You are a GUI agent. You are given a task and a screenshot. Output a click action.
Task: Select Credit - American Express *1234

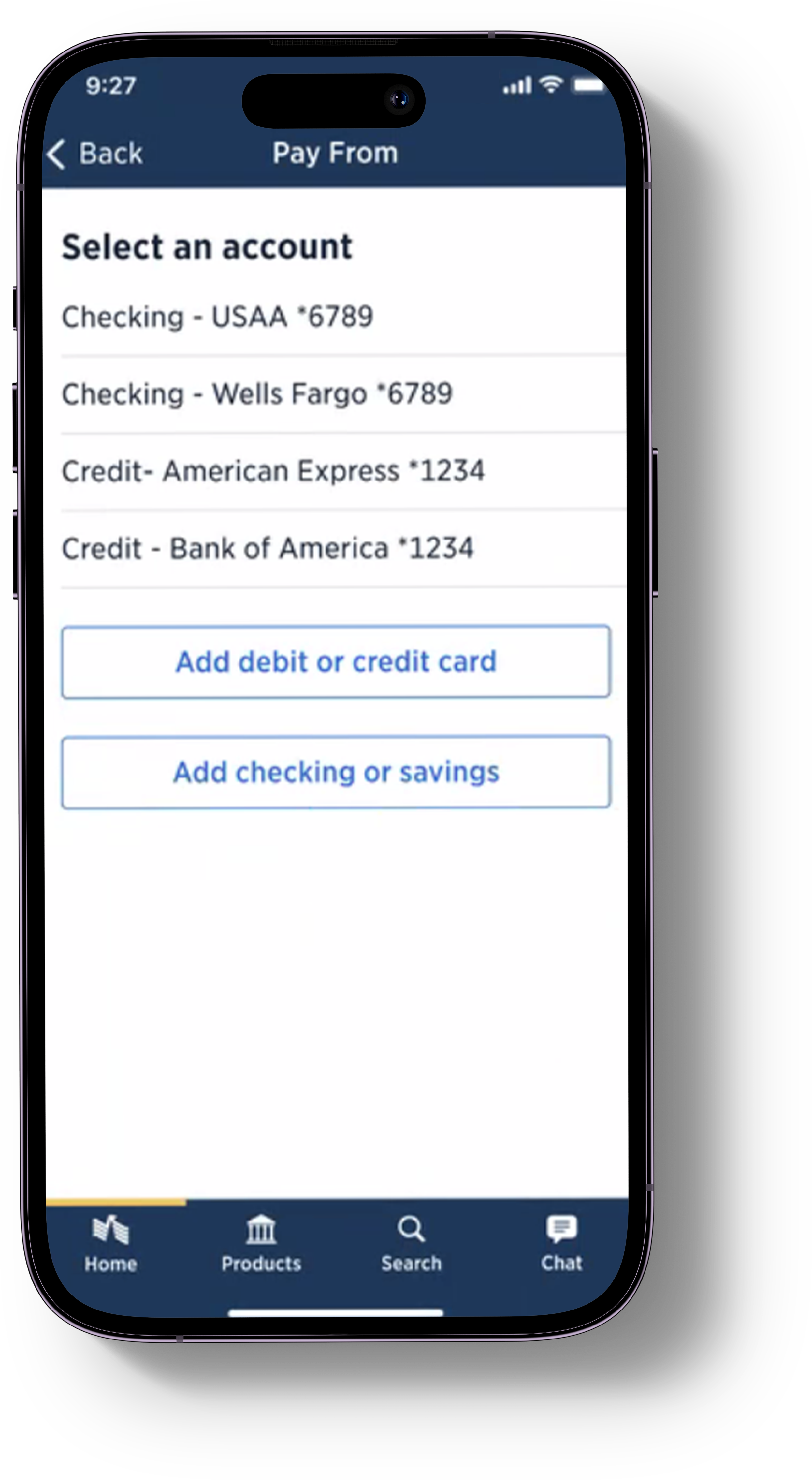coord(343,471)
